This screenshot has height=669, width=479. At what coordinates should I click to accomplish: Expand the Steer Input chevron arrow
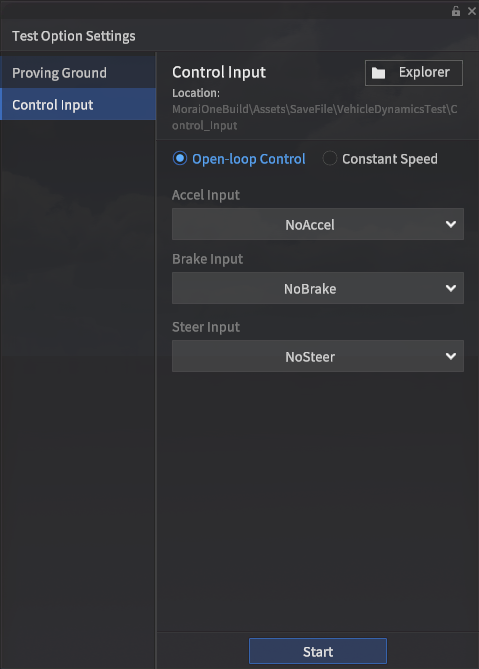pos(451,356)
